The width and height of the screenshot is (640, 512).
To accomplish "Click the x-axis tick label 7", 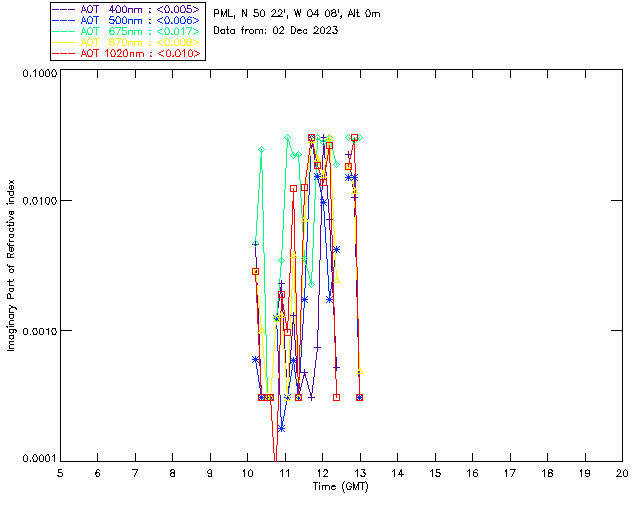I will 135,473.
